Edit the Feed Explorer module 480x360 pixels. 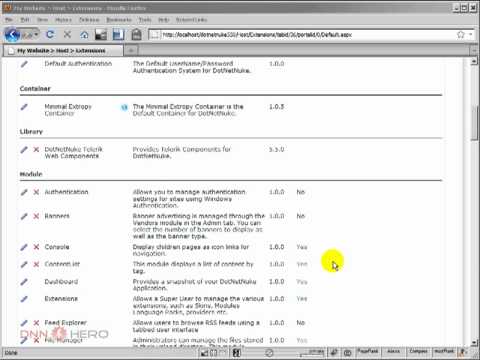point(24,323)
